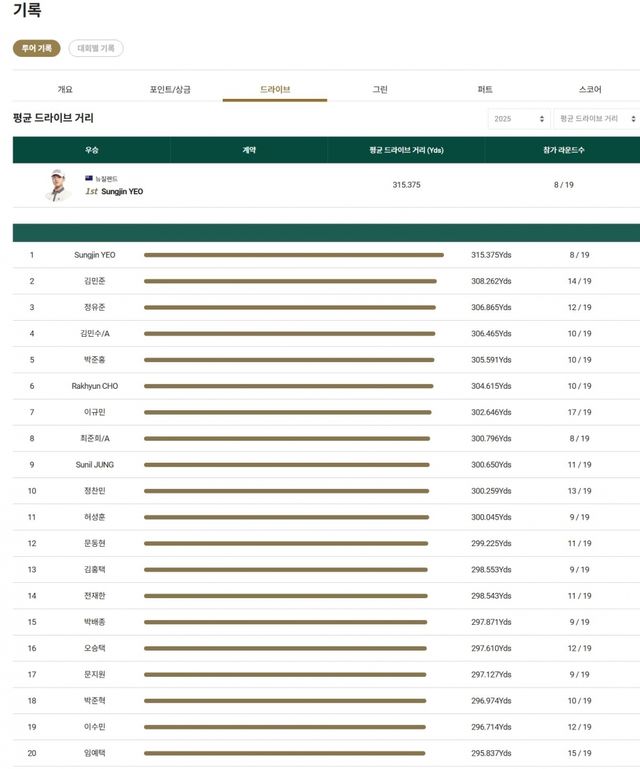Open the 개요 tab

(65, 89)
